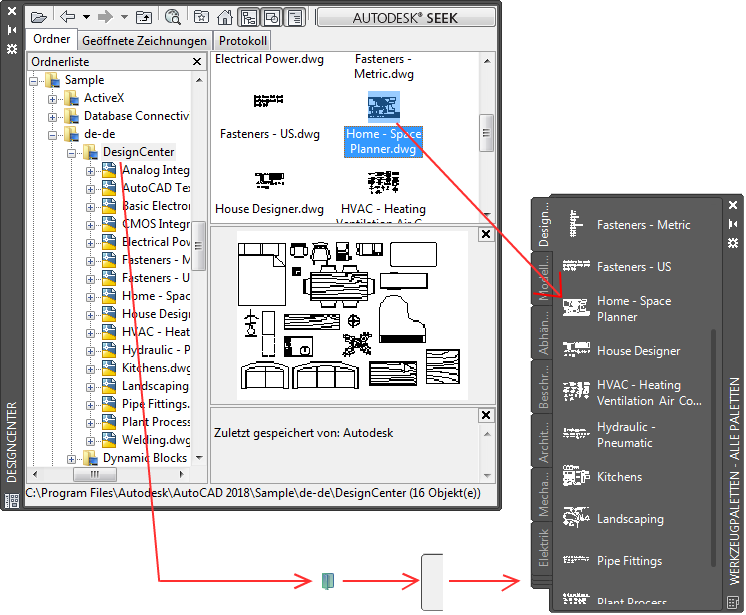Collapse the DesignCenter folder node
Screen dimensions: 746x615
[x=71, y=153]
